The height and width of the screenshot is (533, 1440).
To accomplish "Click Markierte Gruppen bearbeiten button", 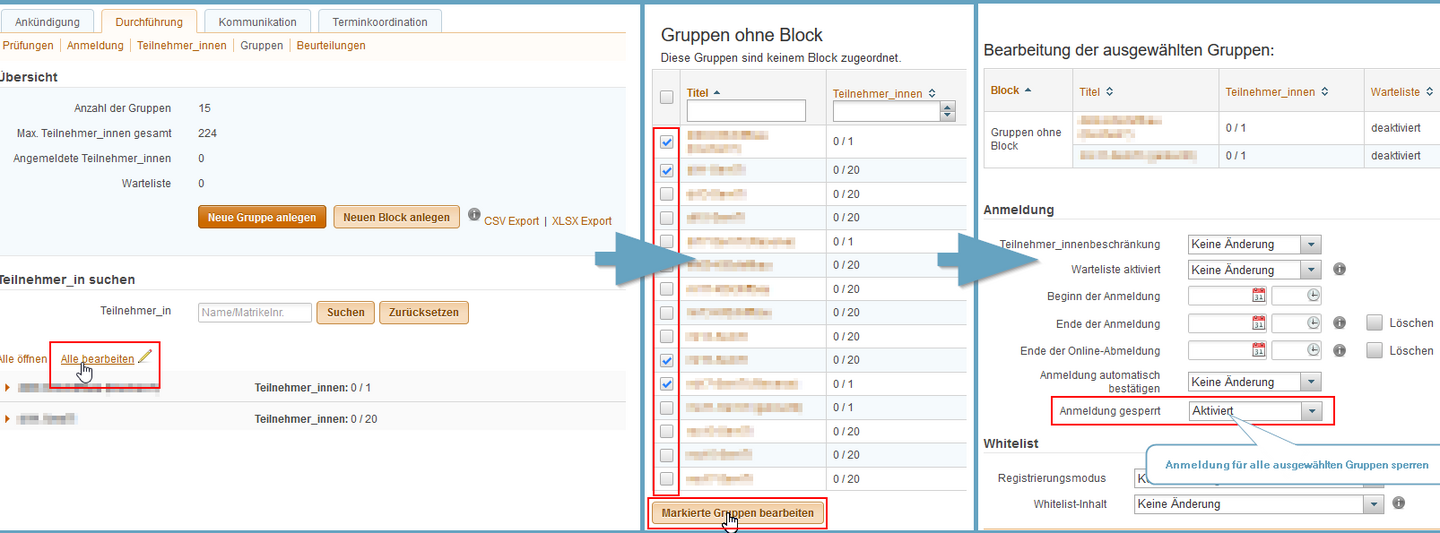I will [x=738, y=512].
